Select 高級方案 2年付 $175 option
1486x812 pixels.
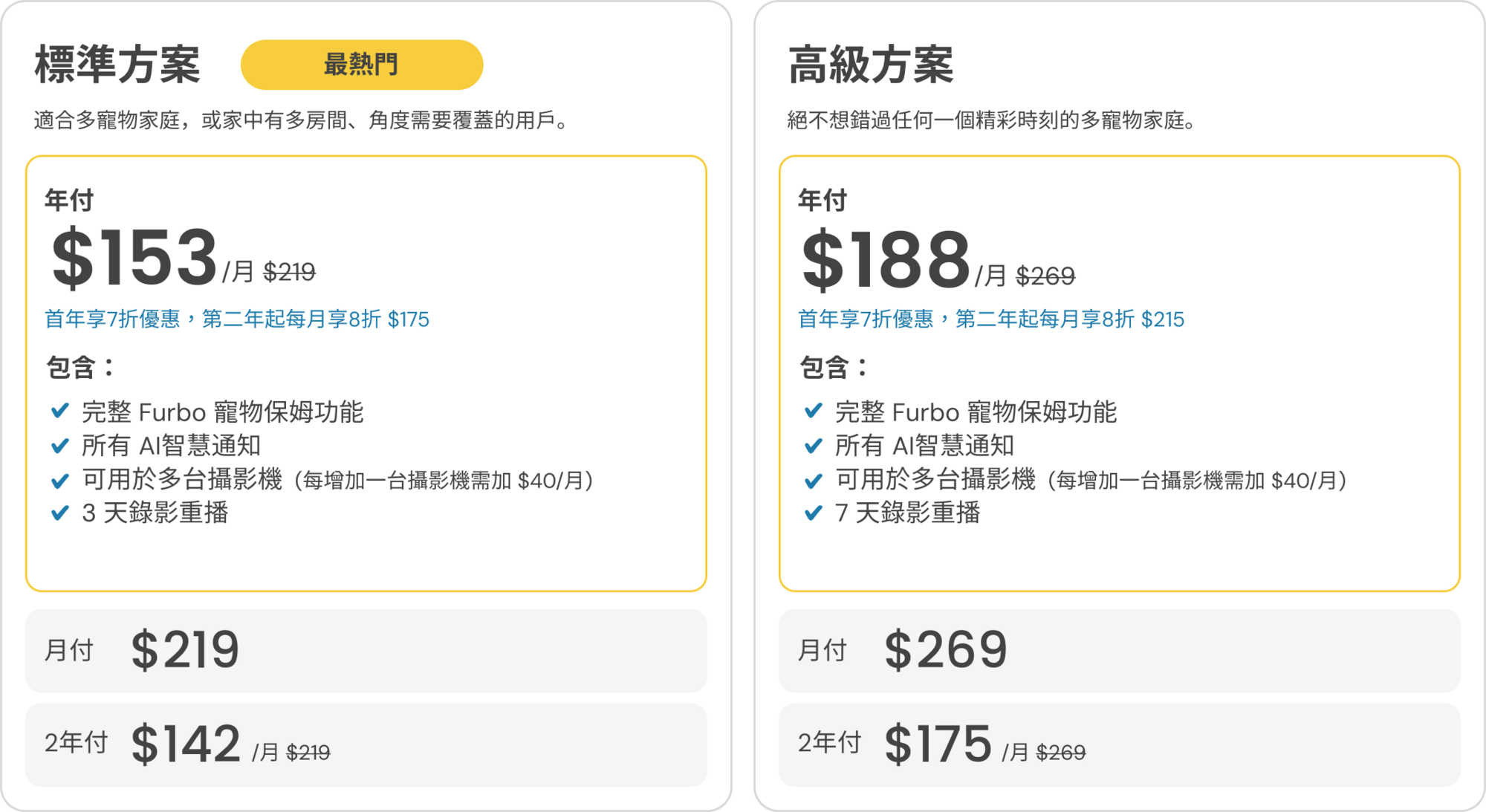point(1119,744)
